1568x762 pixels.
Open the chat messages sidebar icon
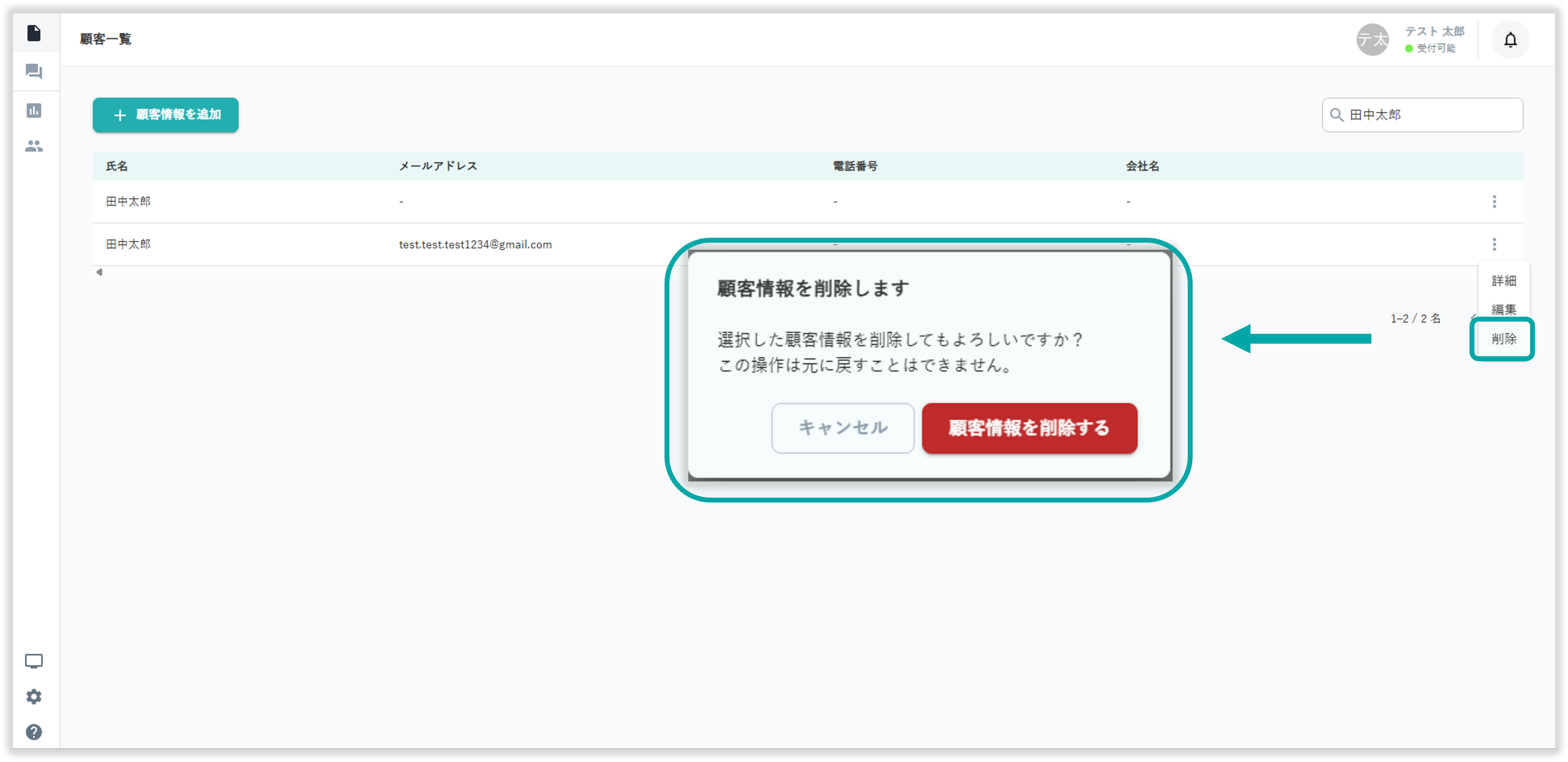coord(34,72)
